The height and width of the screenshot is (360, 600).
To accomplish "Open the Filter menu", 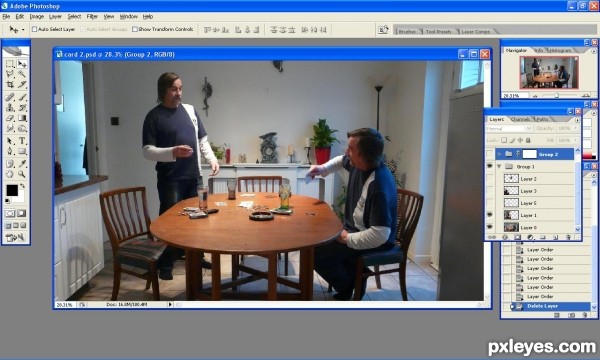I will pos(92,16).
